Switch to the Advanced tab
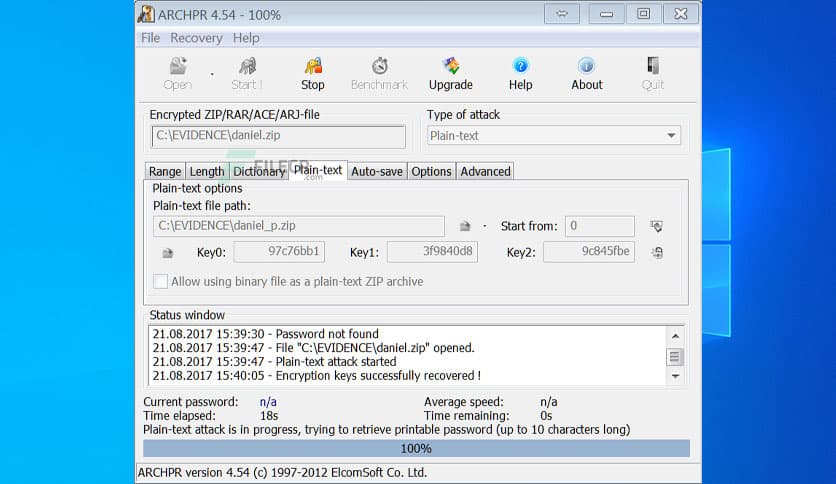Image resolution: width=836 pixels, height=484 pixels. coord(485,171)
